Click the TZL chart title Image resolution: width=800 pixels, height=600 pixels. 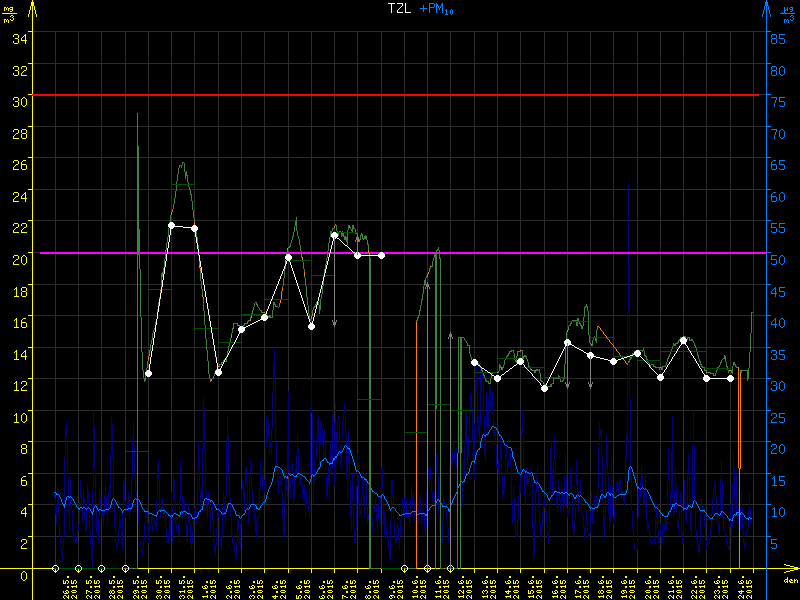tap(400, 9)
